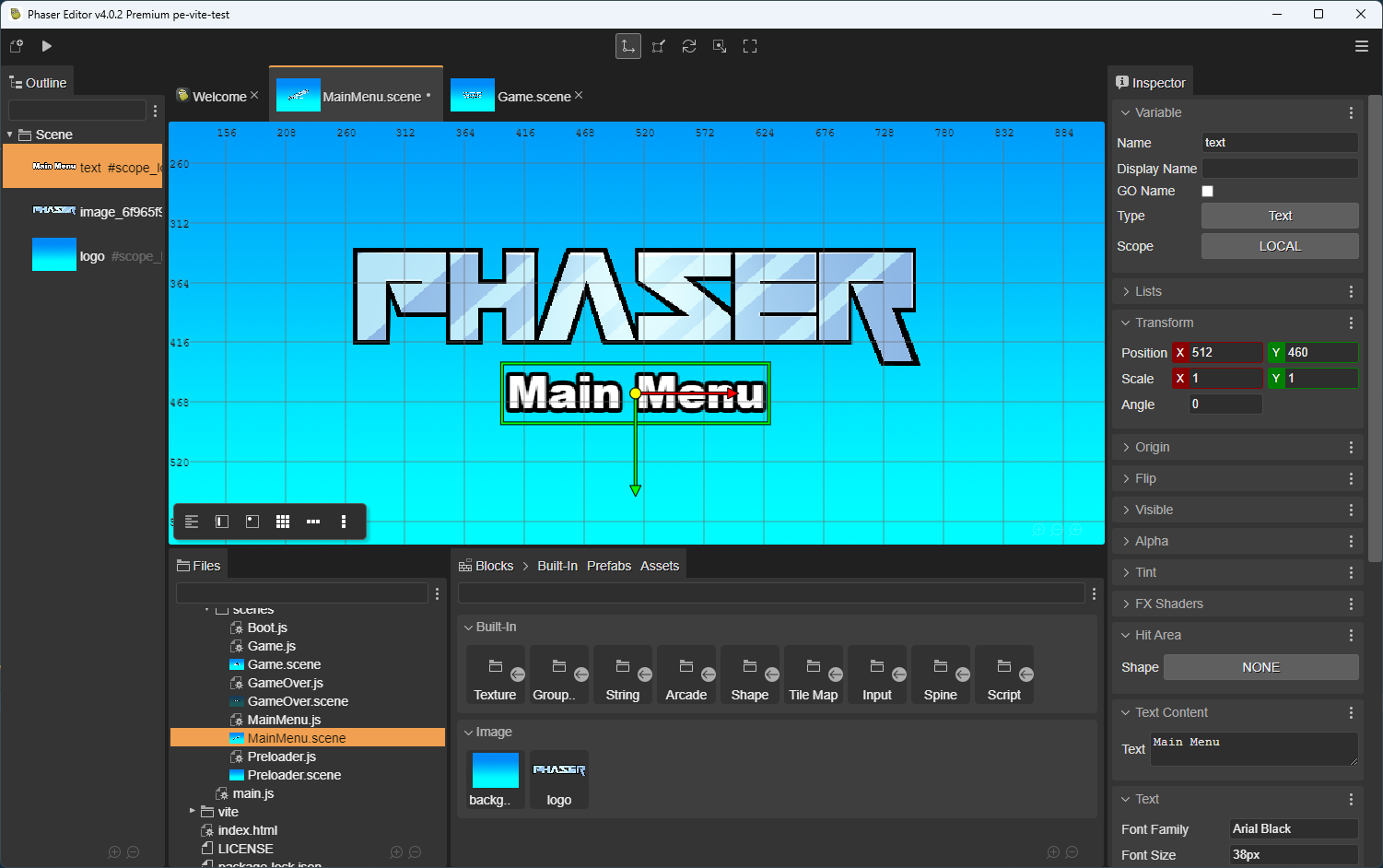Click the Font Family field
This screenshot has height=868, width=1383.
1294,828
